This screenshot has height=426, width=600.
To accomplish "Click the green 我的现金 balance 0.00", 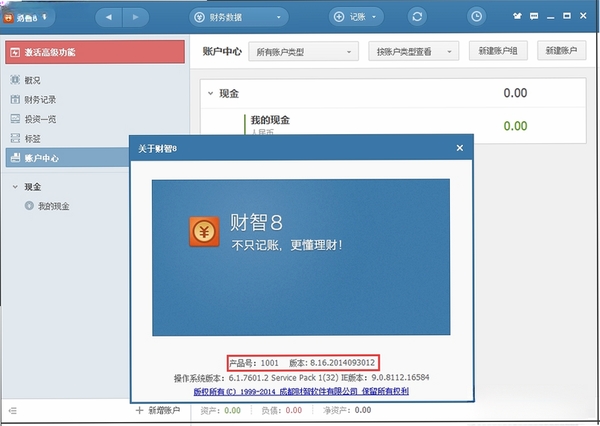I will click(515, 126).
